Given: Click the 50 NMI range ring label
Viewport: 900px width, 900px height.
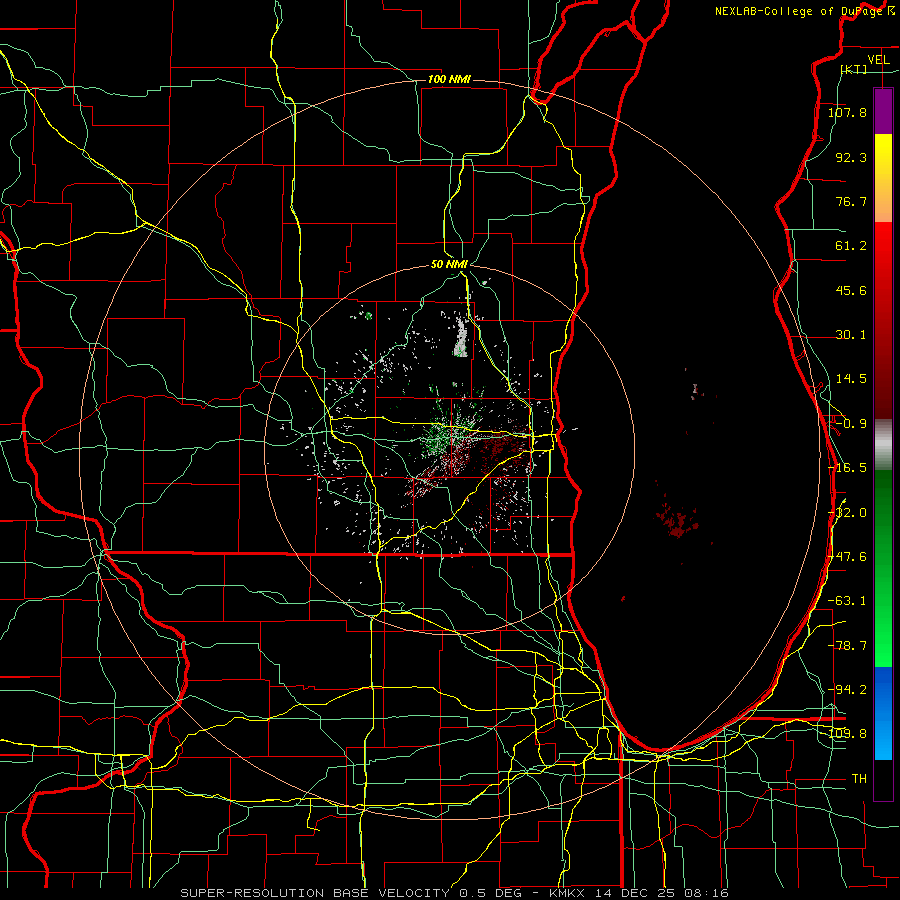Looking at the screenshot, I should [449, 265].
